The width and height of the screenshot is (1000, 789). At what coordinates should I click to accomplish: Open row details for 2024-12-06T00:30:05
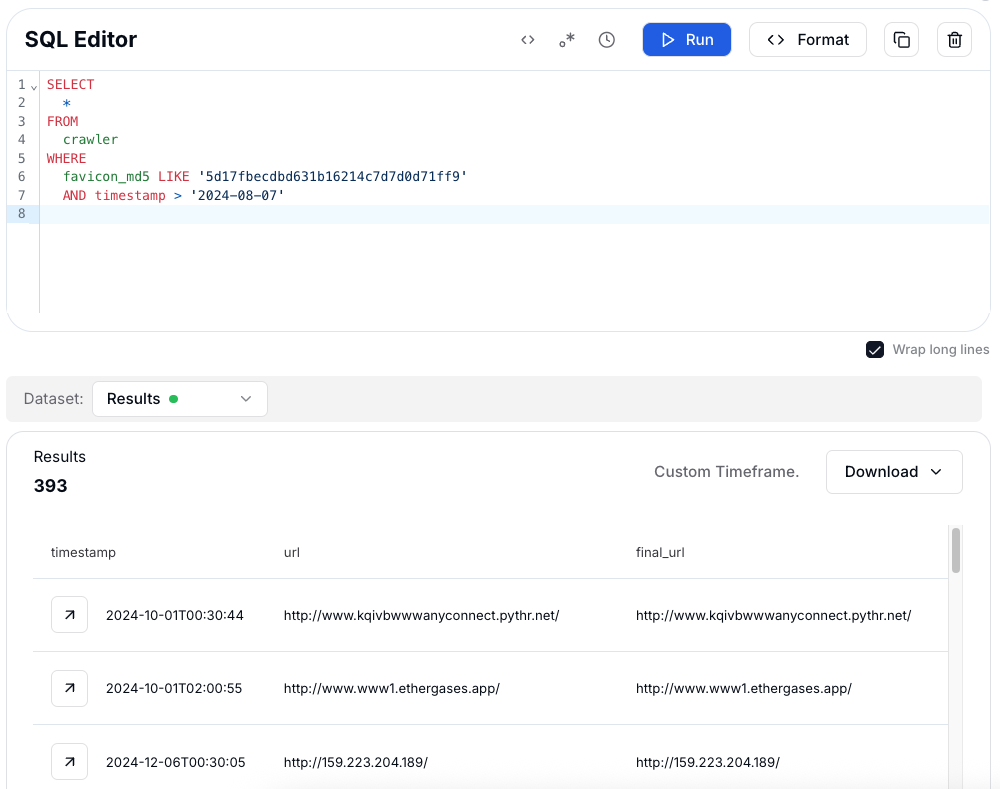(70, 762)
